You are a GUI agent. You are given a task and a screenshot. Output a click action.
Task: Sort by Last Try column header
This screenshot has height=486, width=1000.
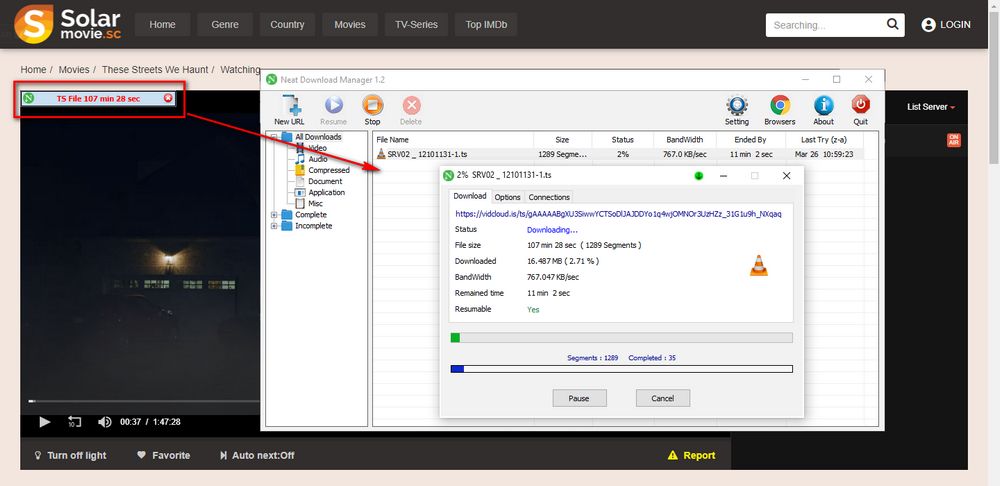[x=823, y=140]
